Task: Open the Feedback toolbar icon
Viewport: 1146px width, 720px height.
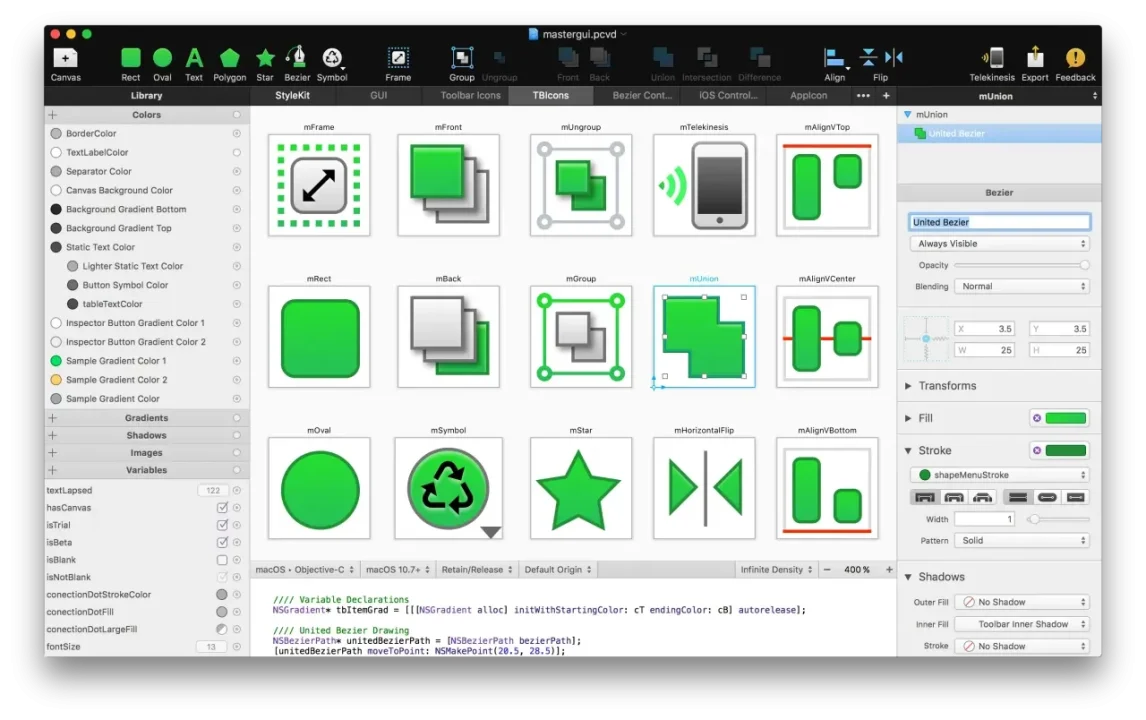Action: tap(1075, 64)
